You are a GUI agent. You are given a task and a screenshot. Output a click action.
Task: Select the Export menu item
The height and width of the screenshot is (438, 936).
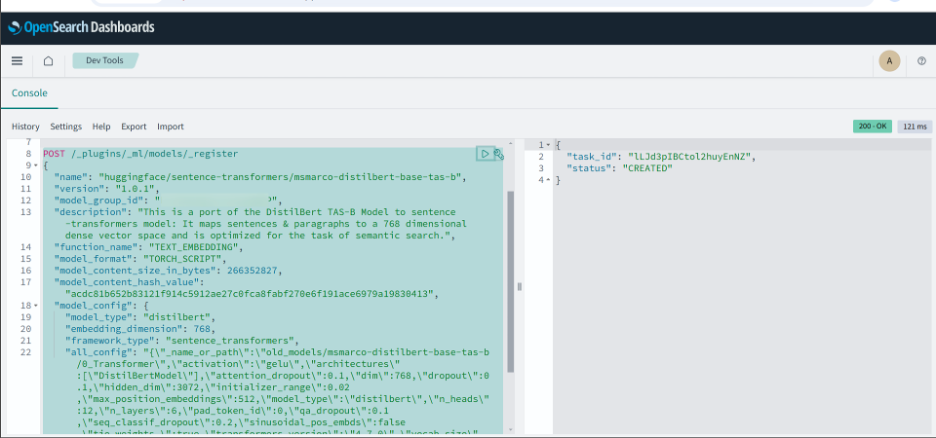[134, 127]
